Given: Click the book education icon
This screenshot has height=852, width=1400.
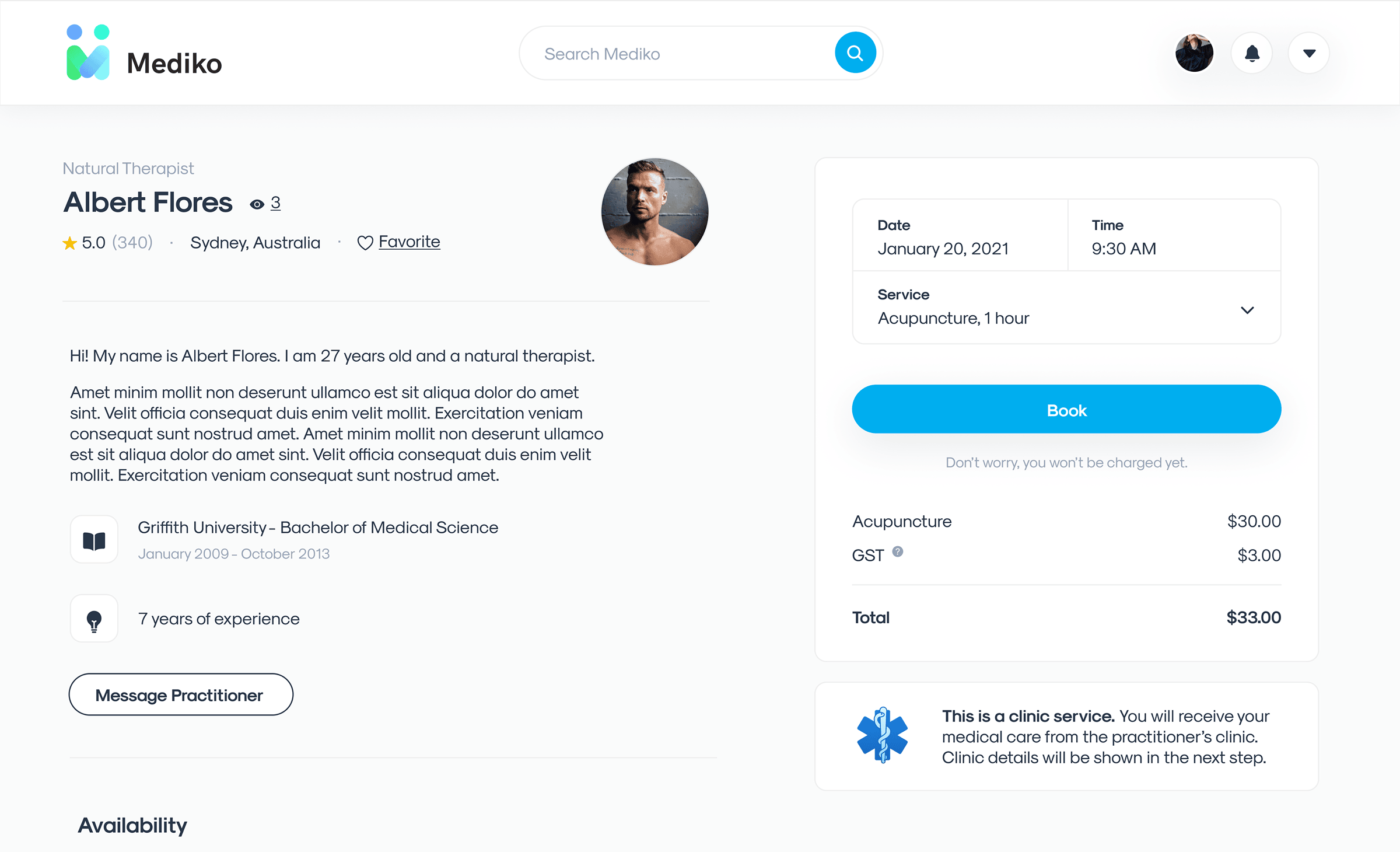Looking at the screenshot, I should 94,540.
